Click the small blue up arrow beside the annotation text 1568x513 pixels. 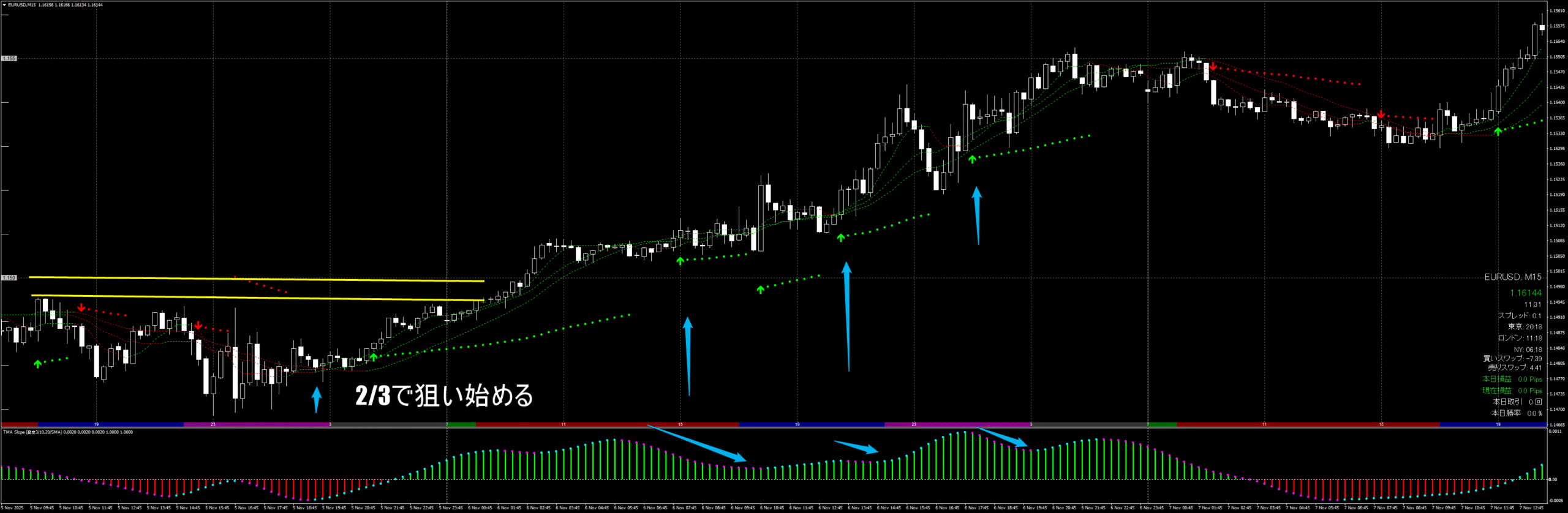(317, 399)
